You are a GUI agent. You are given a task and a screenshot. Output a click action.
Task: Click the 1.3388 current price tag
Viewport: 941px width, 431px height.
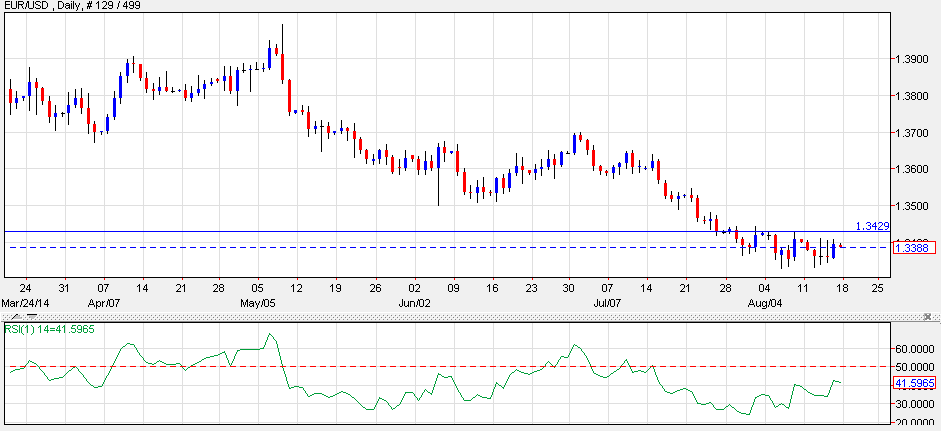click(913, 247)
